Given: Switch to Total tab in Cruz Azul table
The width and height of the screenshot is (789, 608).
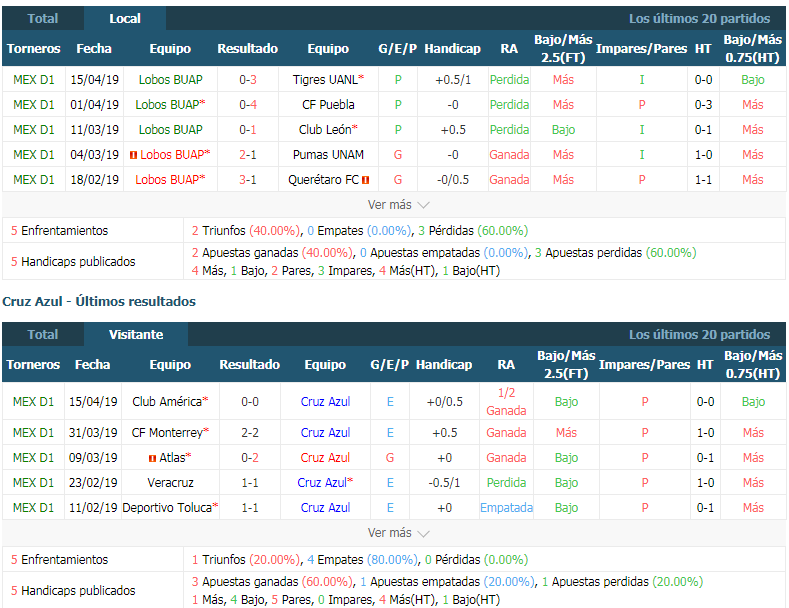Looking at the screenshot, I should click(x=43, y=335).
